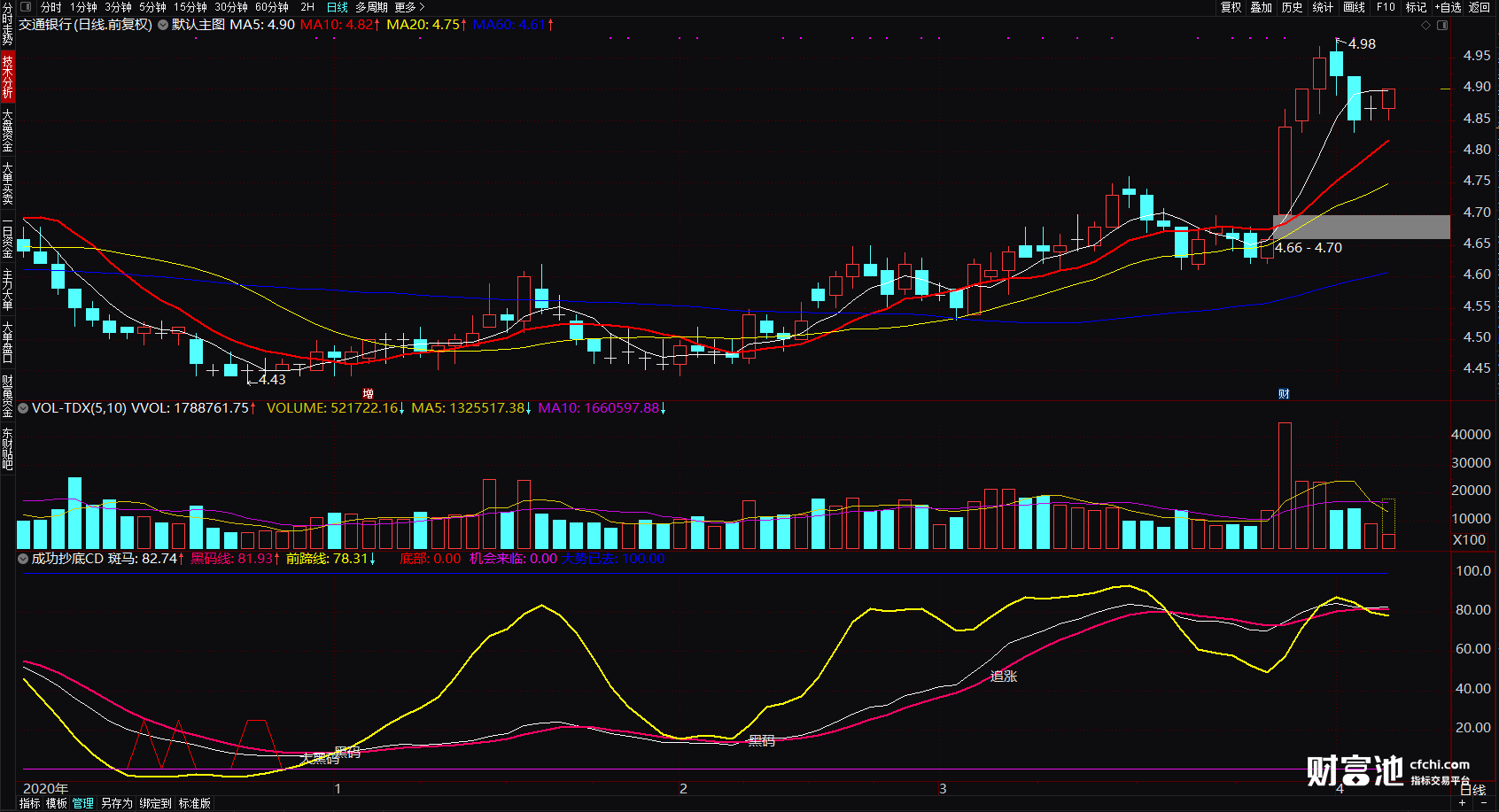1499x812 pixels.
Task: Select the 1分钟 period
Action: point(84,7)
